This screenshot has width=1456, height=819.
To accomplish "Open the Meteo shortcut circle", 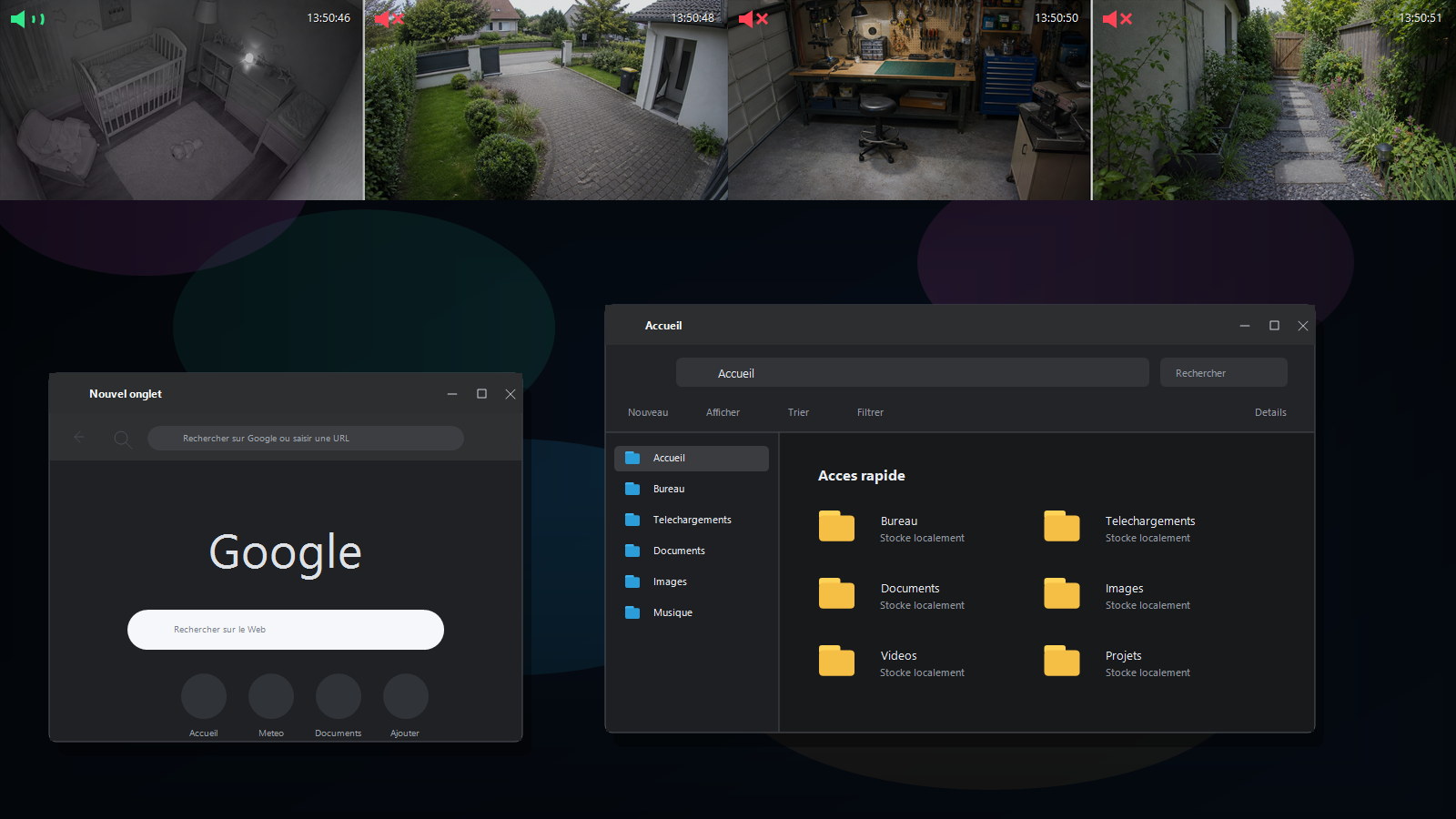I will [x=271, y=696].
